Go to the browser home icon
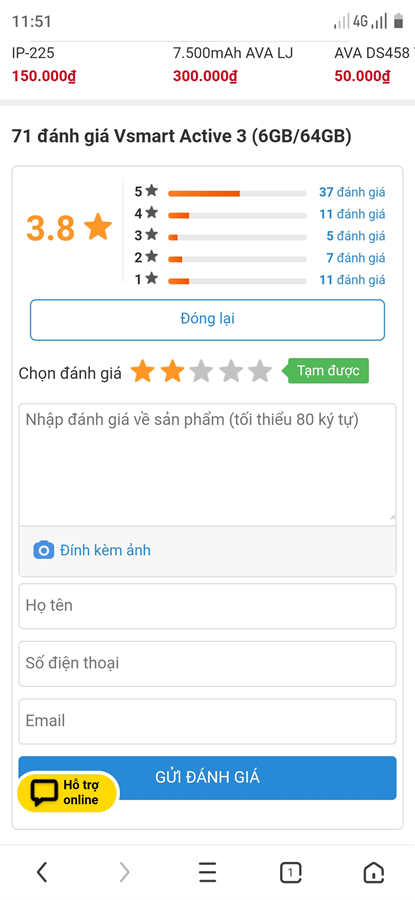The height and width of the screenshot is (900, 415). pyautogui.click(x=374, y=872)
